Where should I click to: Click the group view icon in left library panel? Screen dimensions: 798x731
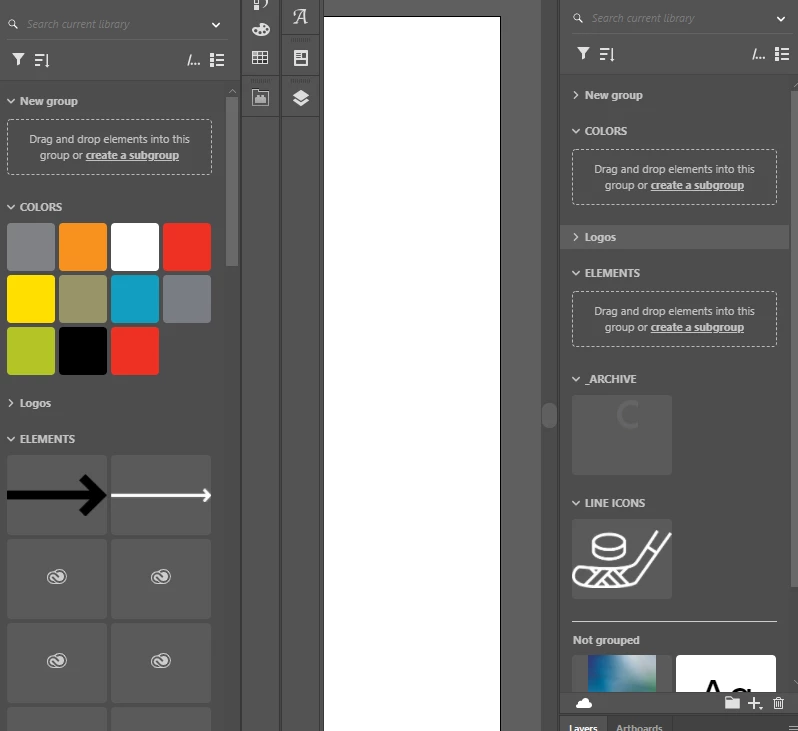pos(193,60)
